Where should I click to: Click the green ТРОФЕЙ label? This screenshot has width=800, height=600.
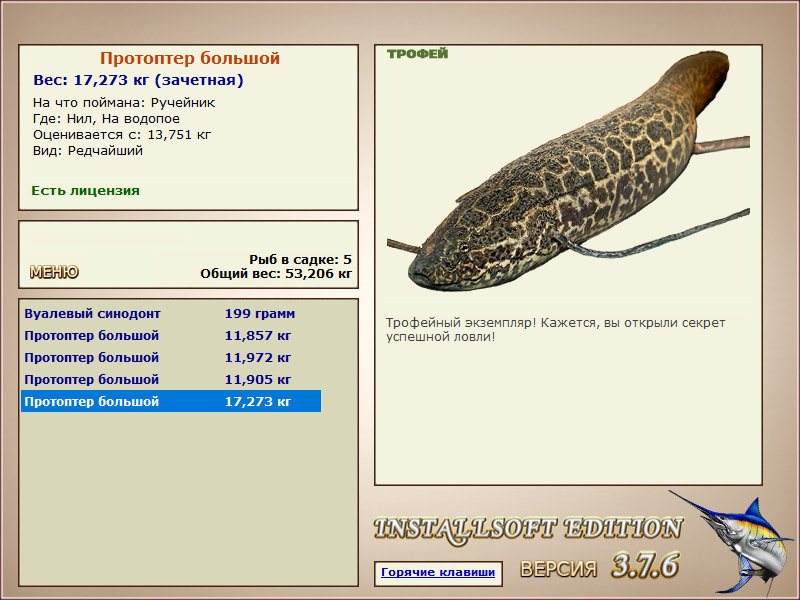[x=417, y=54]
